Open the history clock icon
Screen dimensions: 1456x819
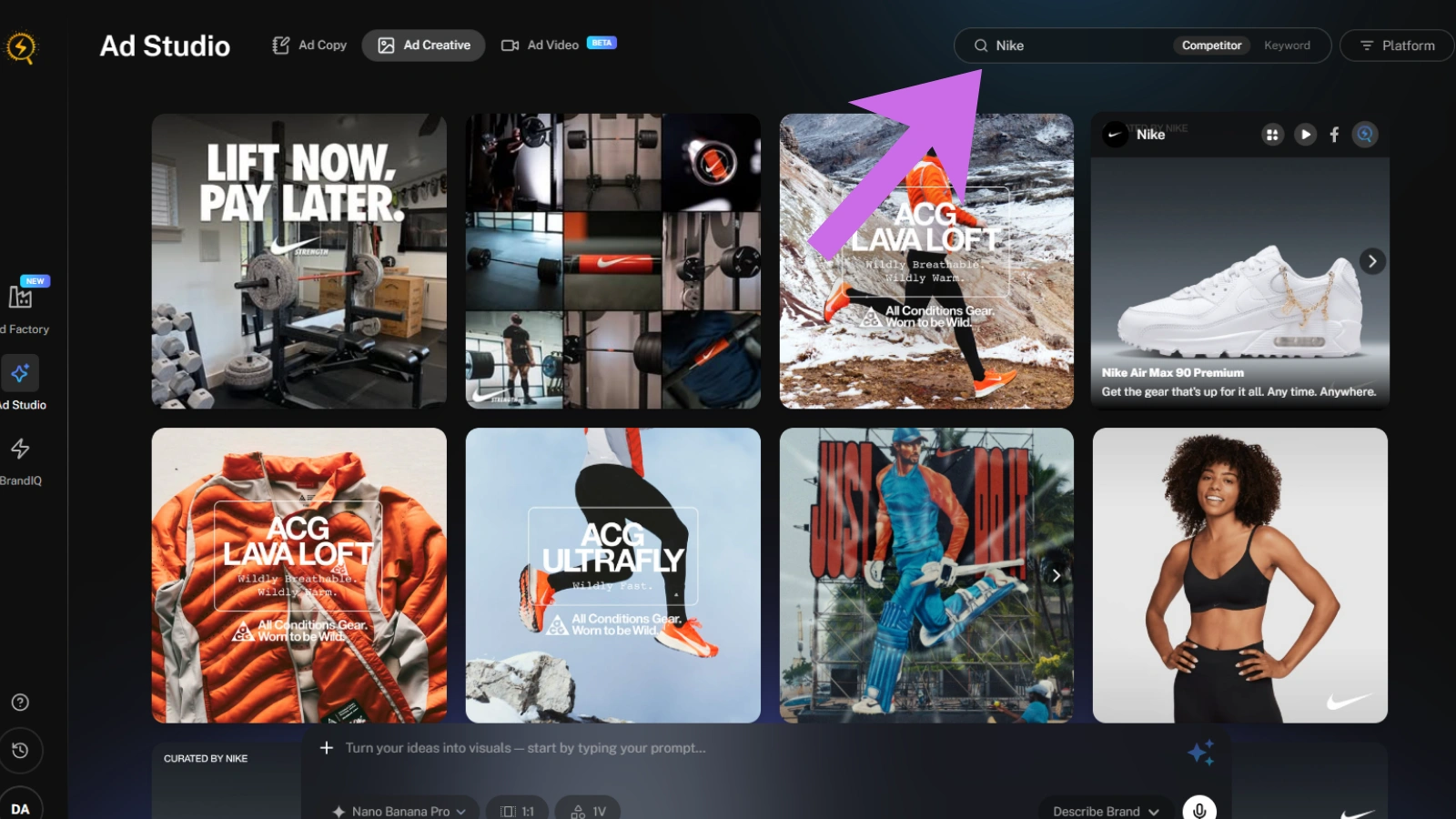pos(20,751)
